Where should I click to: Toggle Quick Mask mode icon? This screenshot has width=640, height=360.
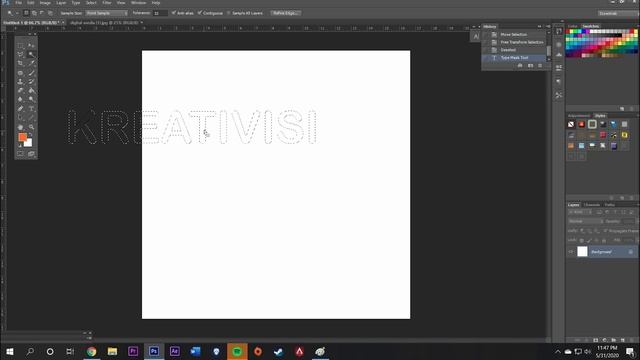[20, 153]
